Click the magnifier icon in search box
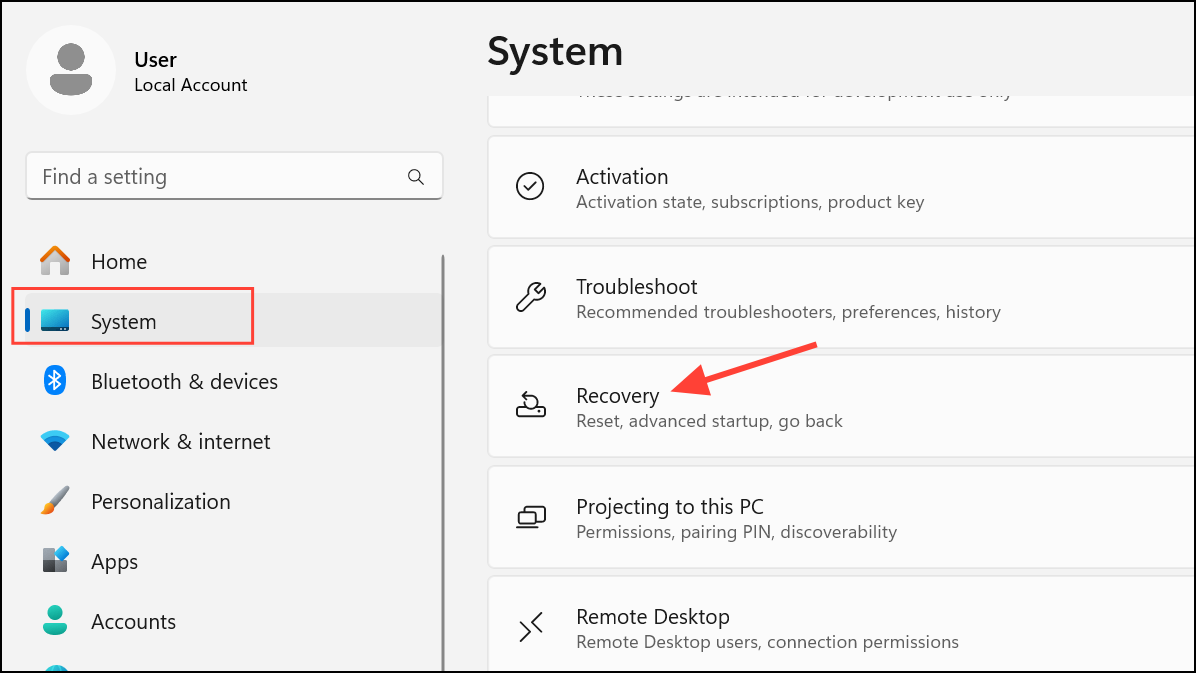Viewport: 1196px width, 673px height. click(416, 177)
